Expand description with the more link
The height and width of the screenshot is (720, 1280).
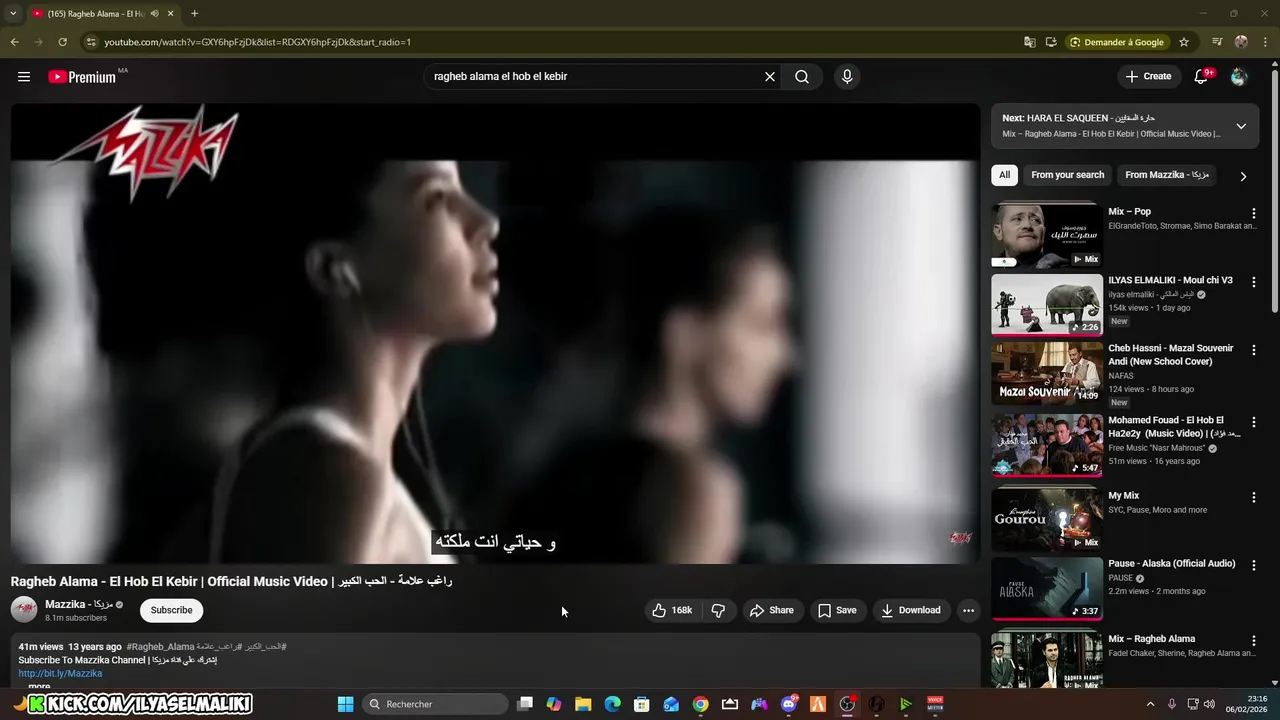click(x=39, y=686)
